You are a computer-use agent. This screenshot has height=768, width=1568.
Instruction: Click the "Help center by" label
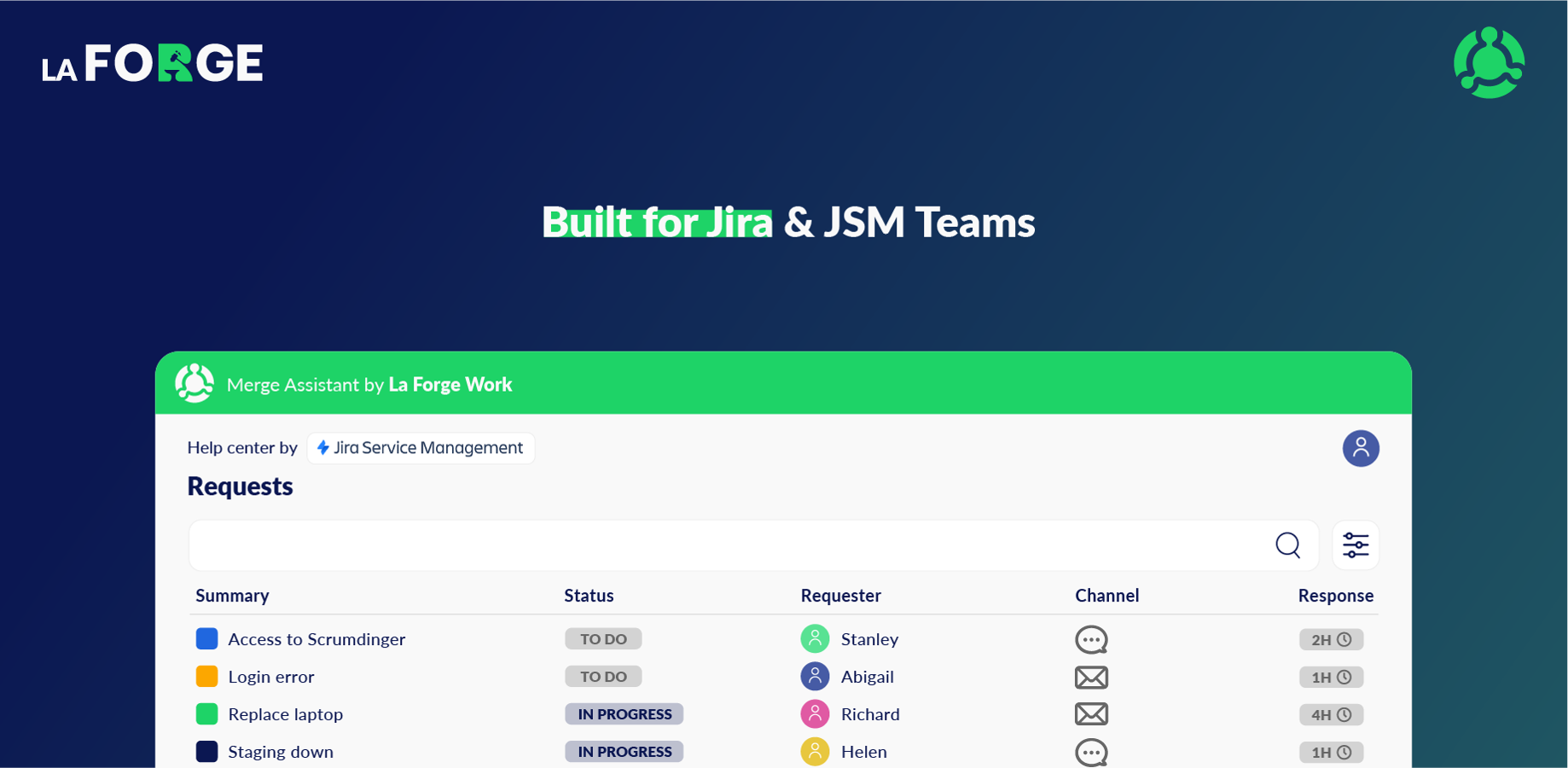coord(242,448)
